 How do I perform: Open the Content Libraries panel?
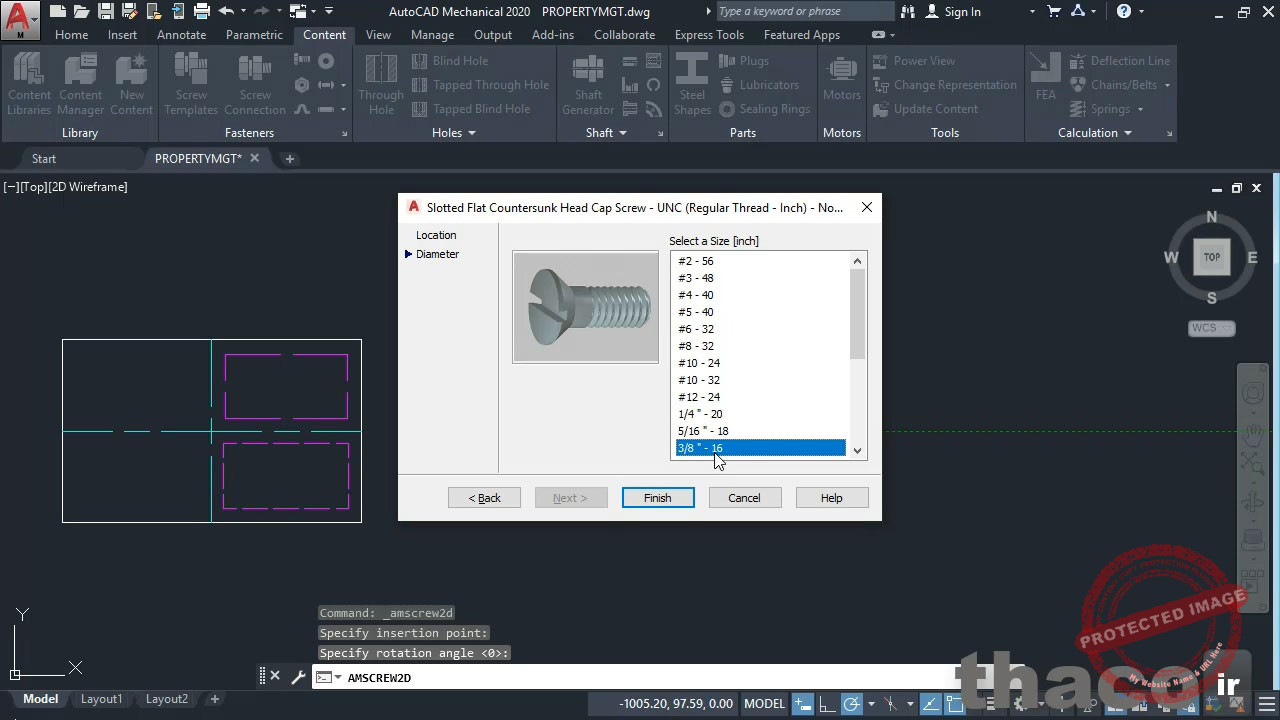[28, 84]
